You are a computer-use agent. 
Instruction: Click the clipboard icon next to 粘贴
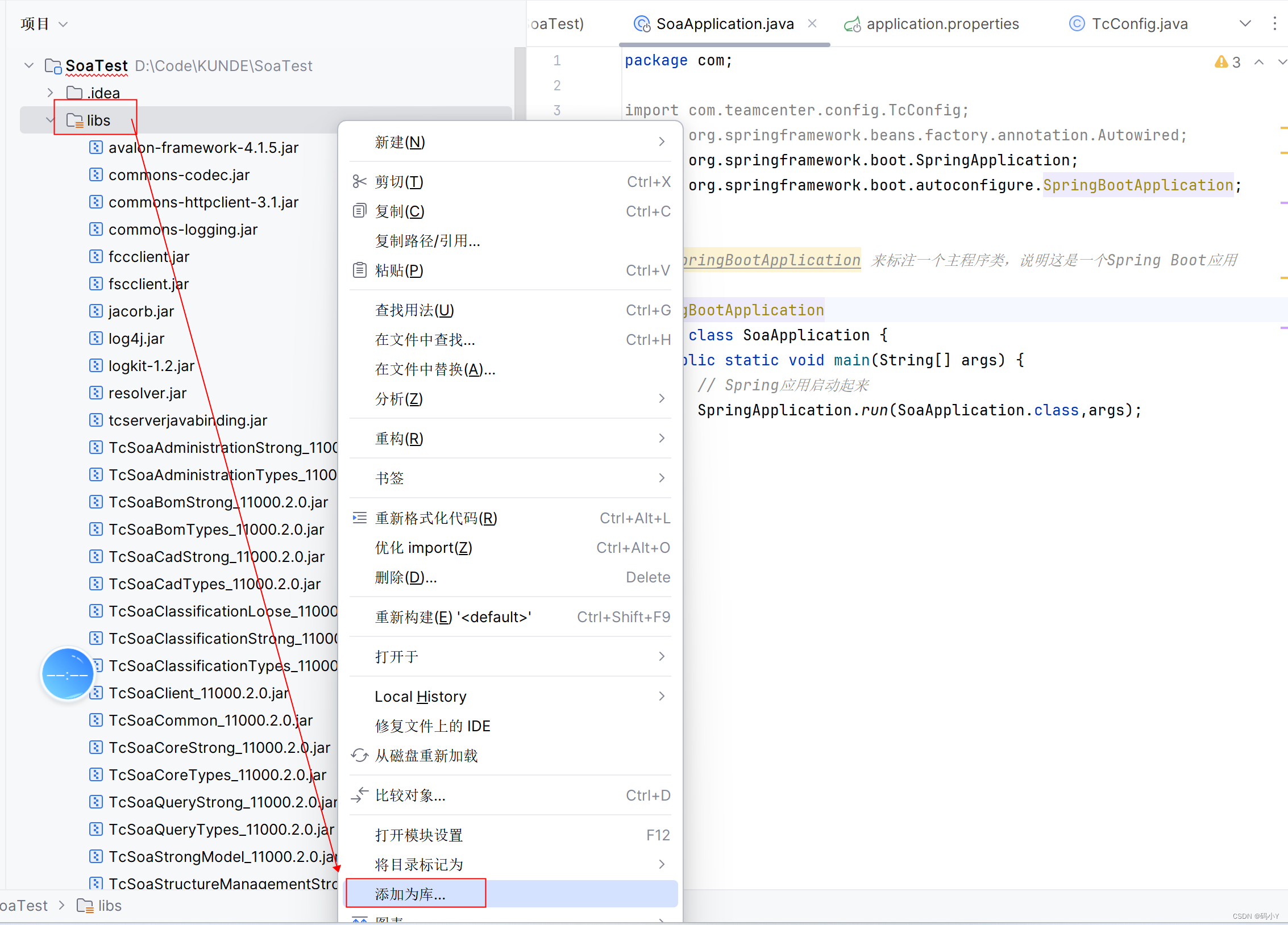coord(359,269)
